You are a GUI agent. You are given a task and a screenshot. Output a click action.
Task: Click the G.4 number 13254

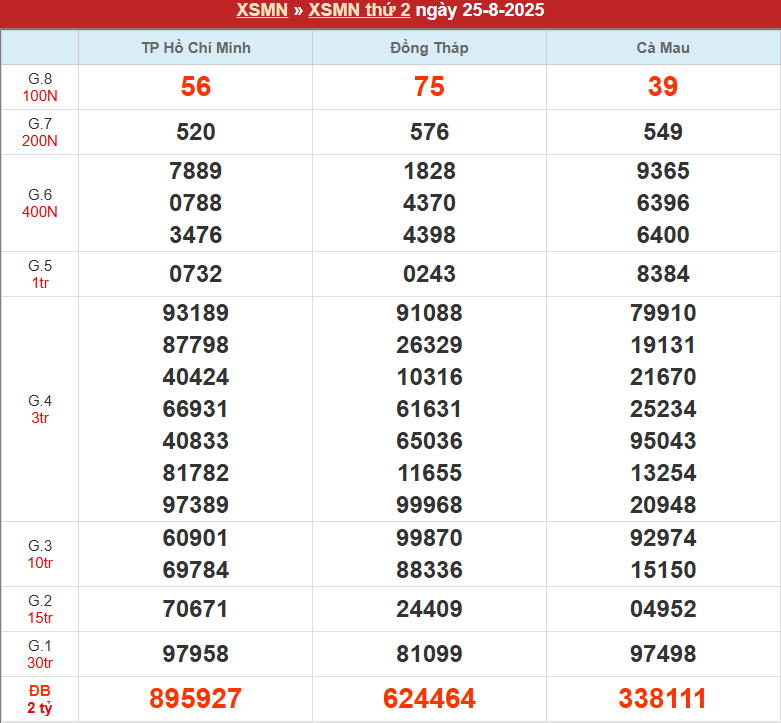[x=663, y=473]
